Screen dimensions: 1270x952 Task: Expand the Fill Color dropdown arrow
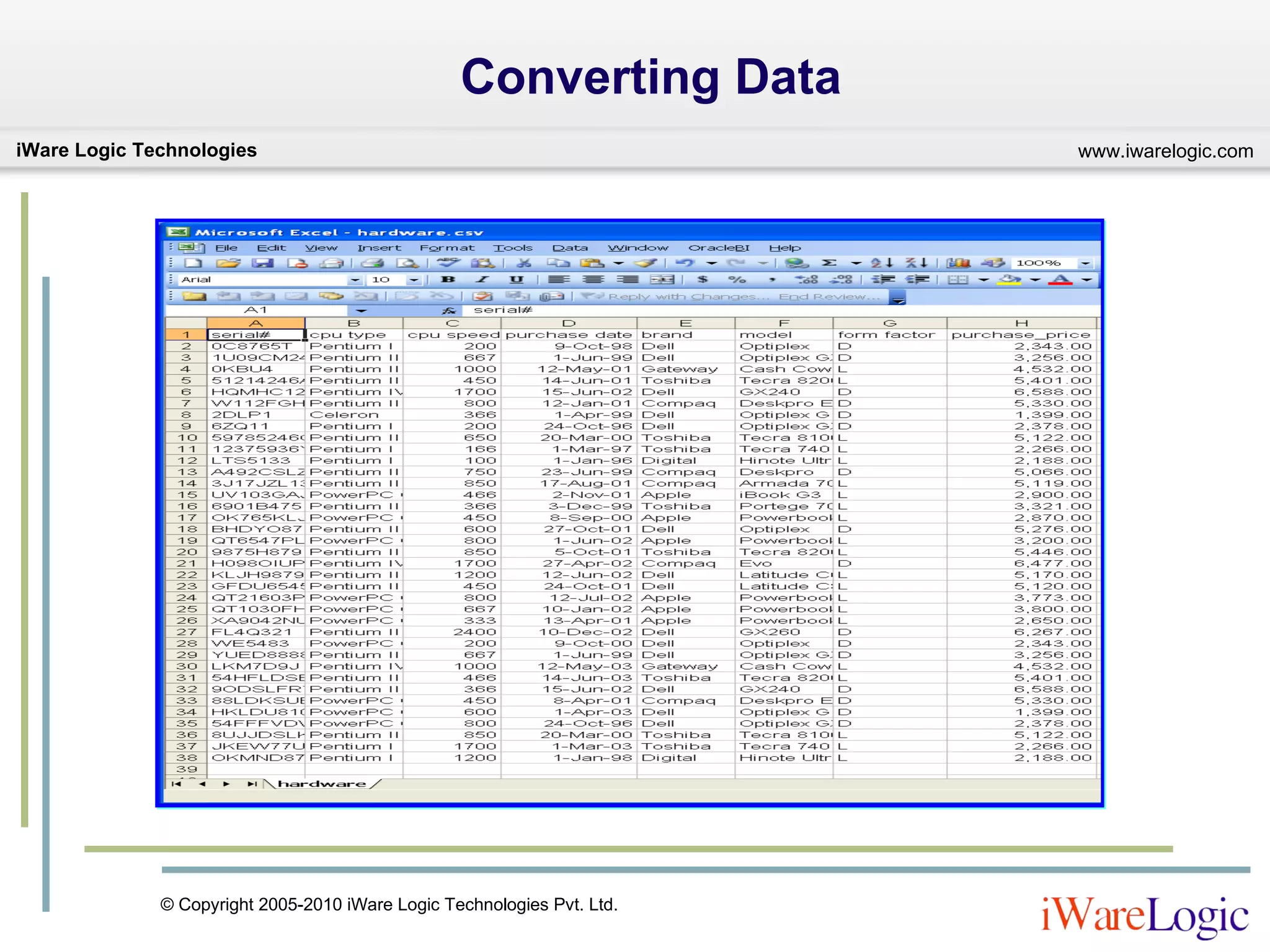click(1035, 280)
